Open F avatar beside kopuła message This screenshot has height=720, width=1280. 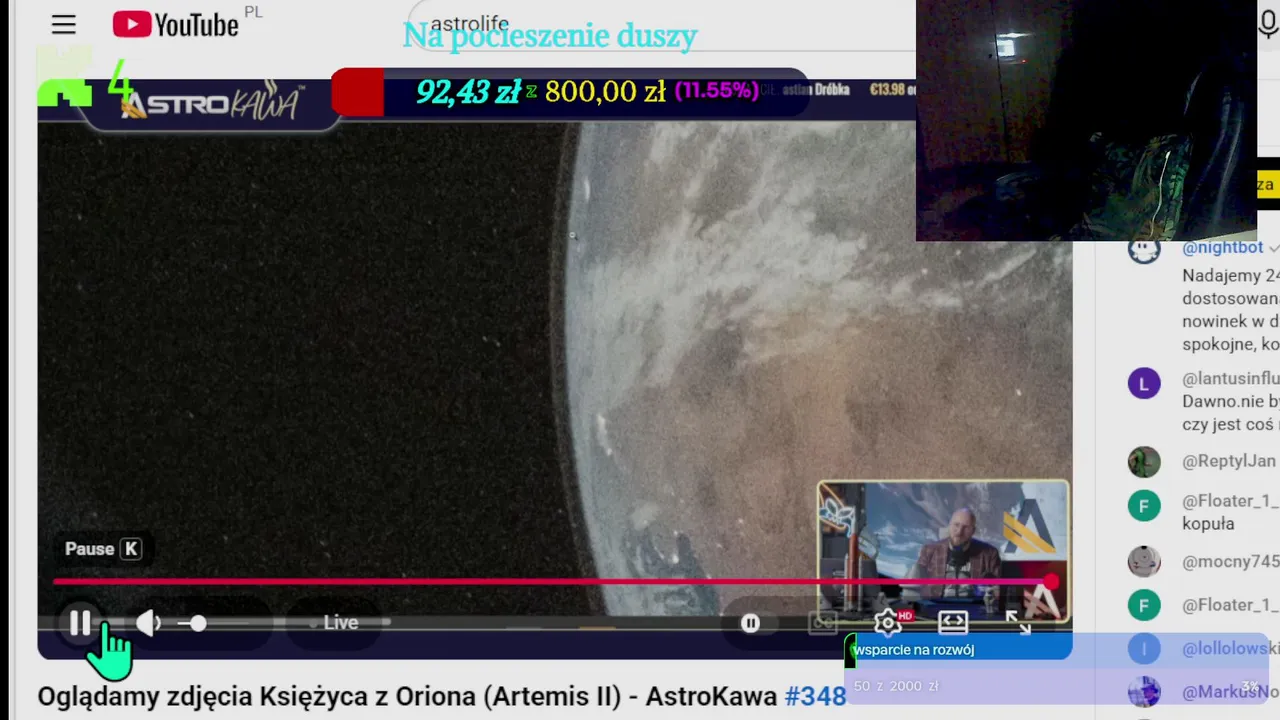(x=1144, y=505)
